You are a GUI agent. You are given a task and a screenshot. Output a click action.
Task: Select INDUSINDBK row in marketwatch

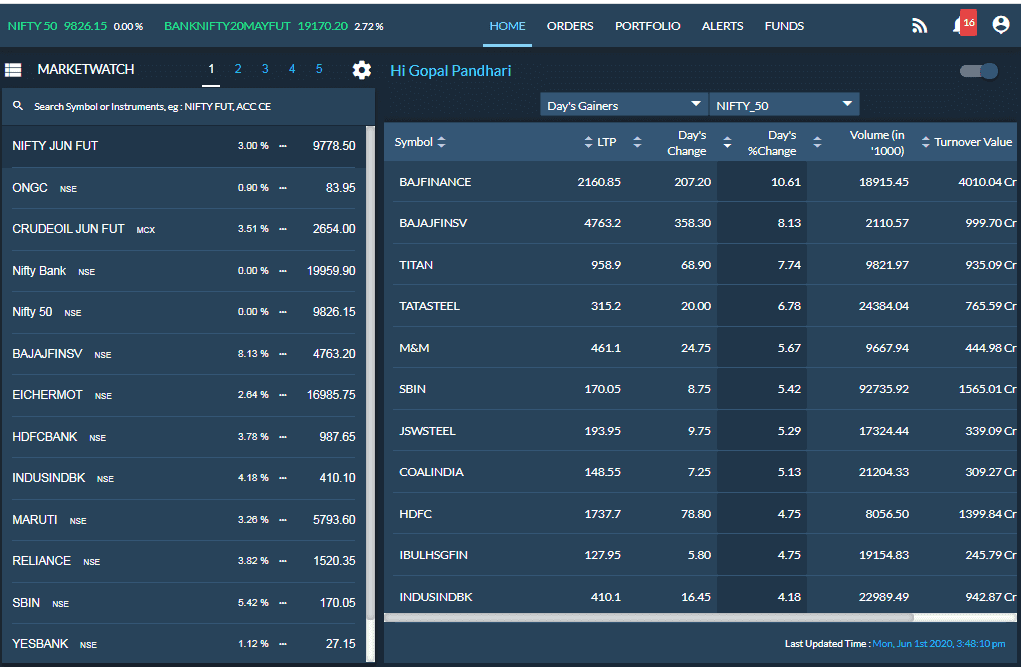184,478
